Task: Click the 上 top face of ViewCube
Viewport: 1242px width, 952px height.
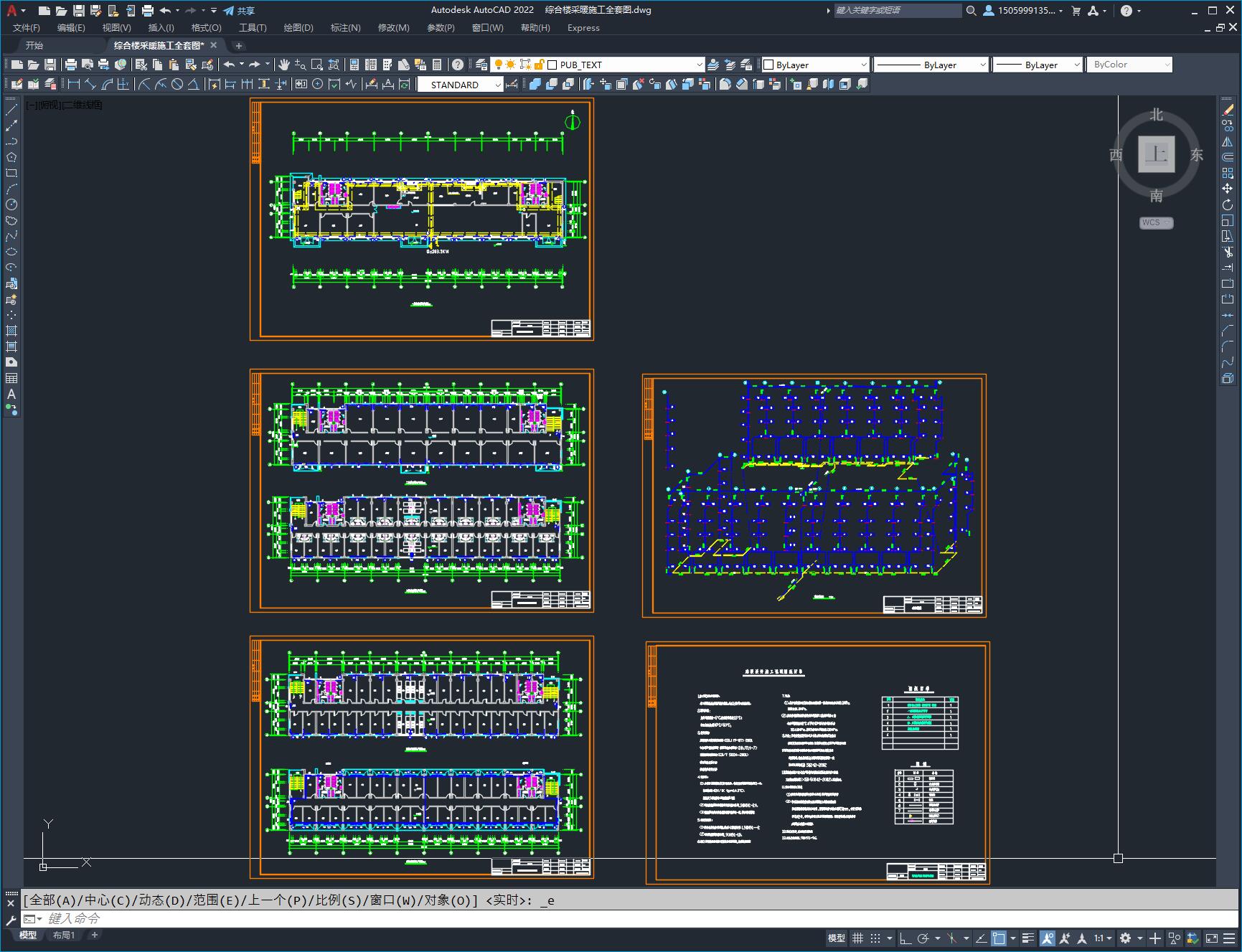Action: click(x=1156, y=154)
